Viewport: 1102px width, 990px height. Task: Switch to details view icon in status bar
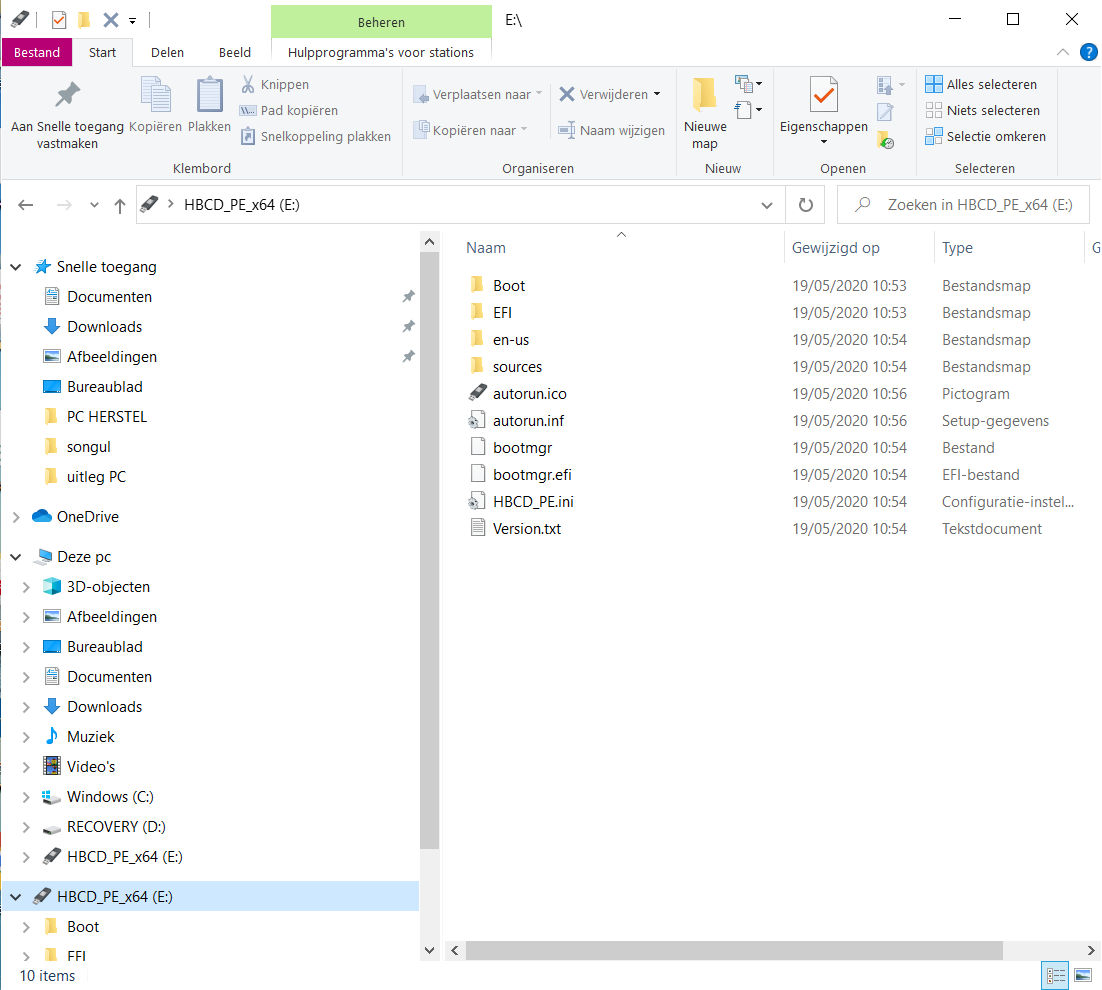point(1055,975)
